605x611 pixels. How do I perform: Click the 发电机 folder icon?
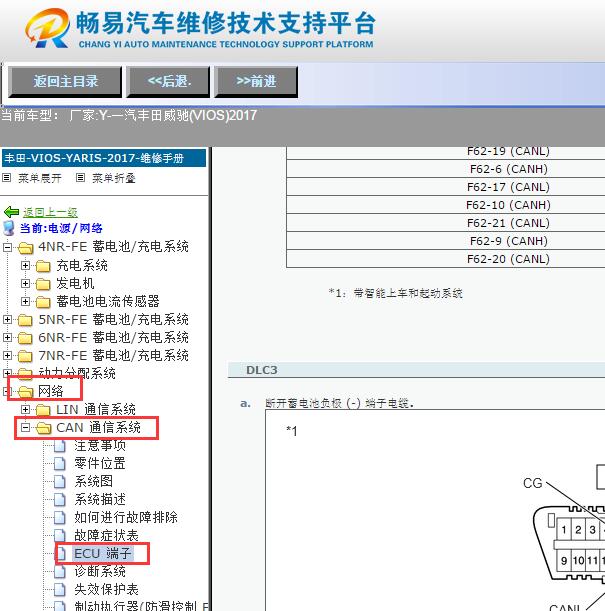[x=43, y=284]
